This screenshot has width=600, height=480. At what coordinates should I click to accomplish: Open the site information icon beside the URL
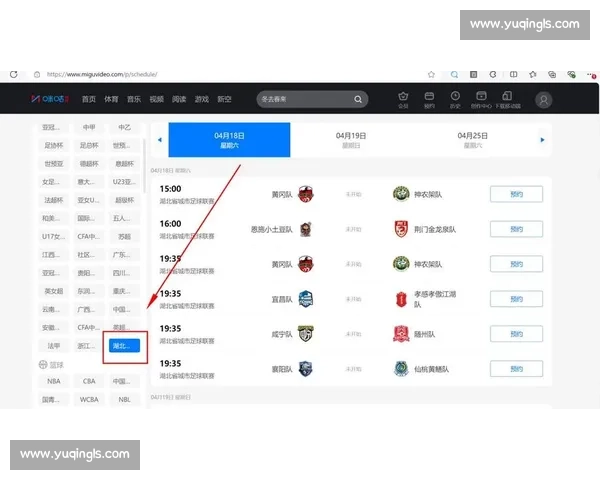pos(37,75)
